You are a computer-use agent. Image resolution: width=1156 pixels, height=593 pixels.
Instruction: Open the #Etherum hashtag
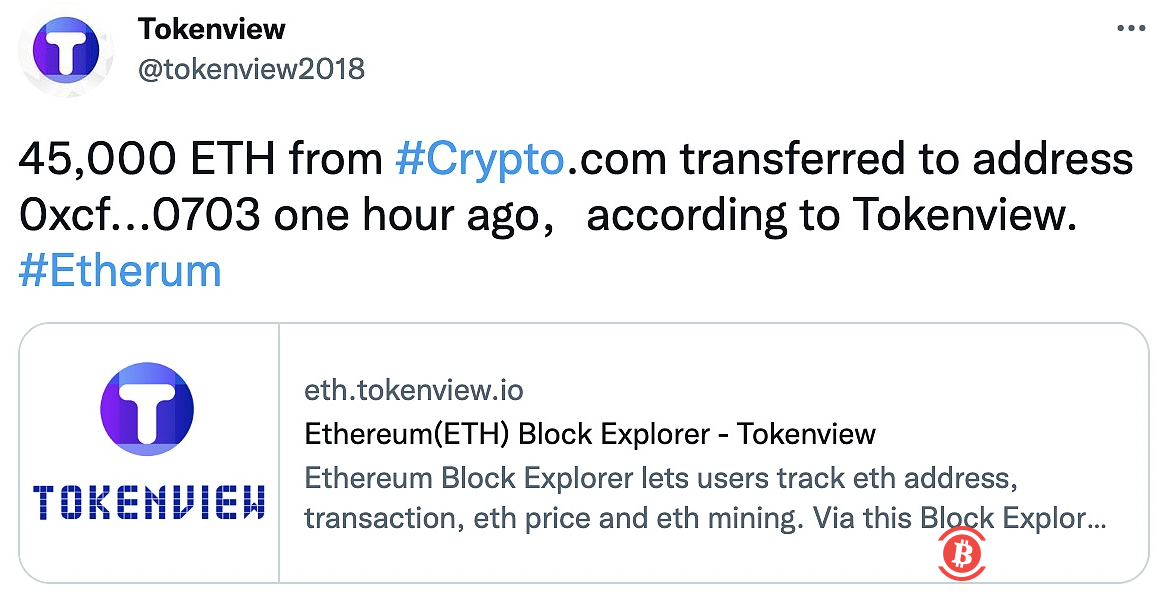click(x=118, y=270)
